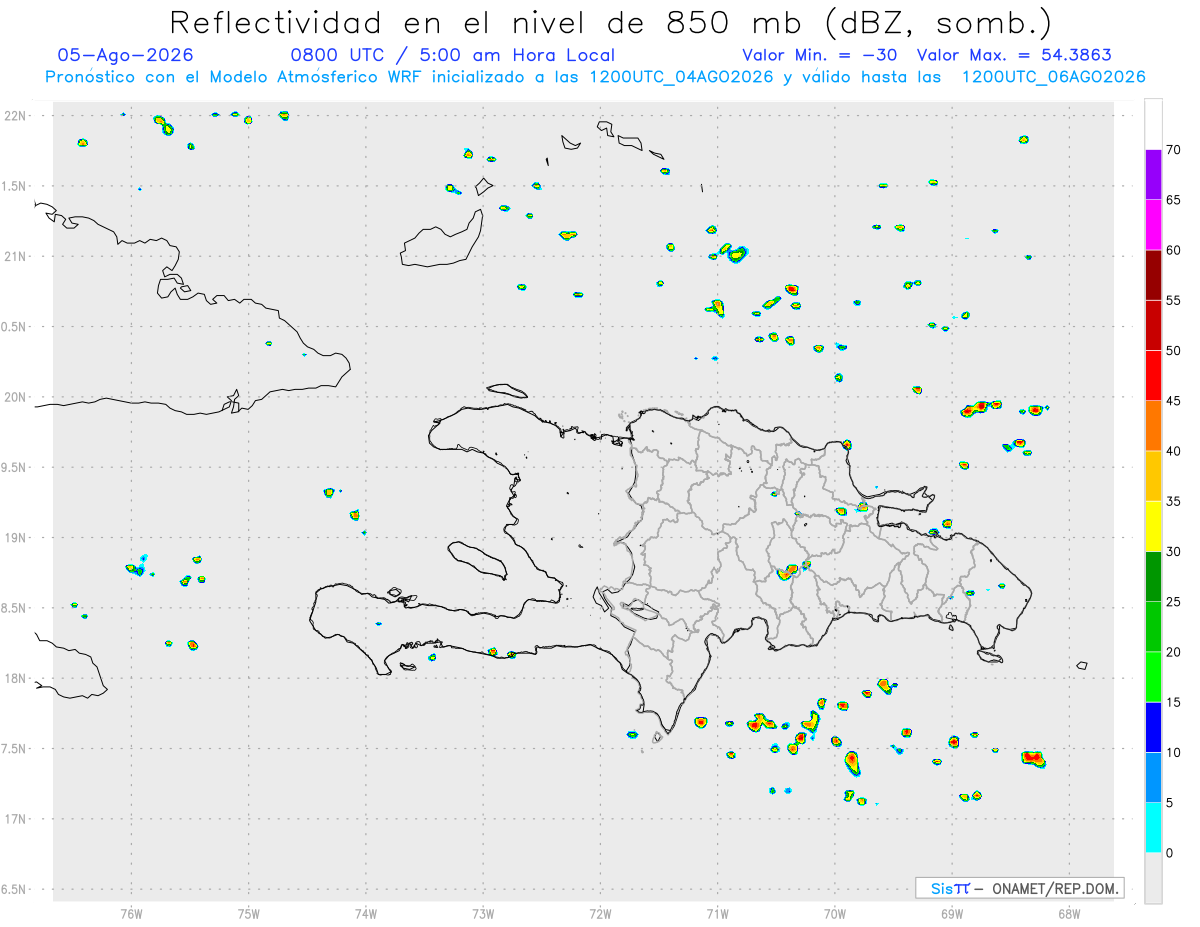Image resolution: width=1200 pixels, height=927 pixels.
Task: Click the '75W' longitude label
Action: (x=248, y=913)
